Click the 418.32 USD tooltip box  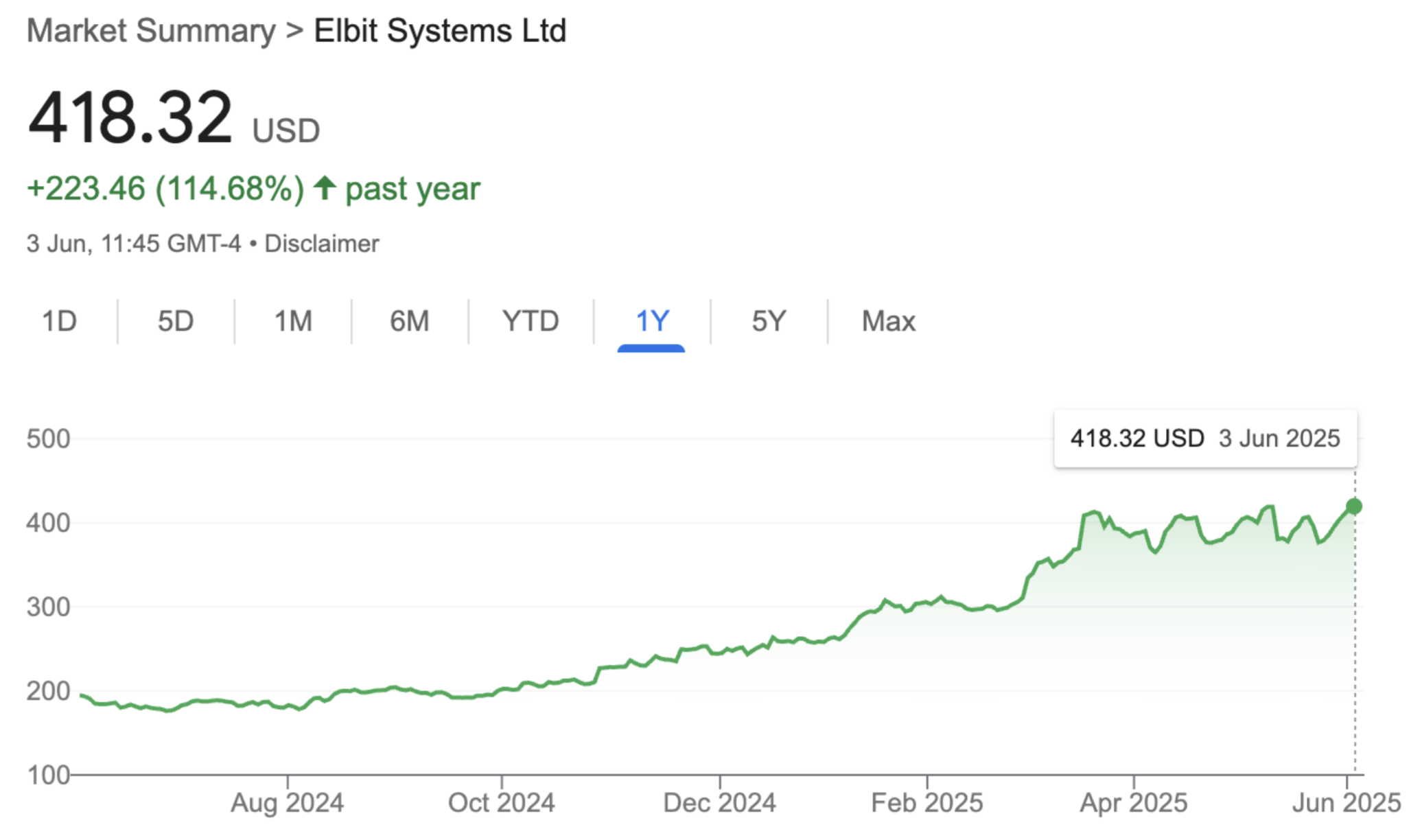tap(1206, 439)
